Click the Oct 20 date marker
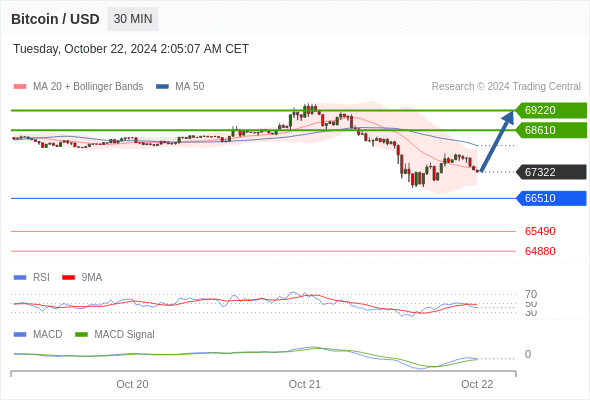The width and height of the screenshot is (590, 400). pyautogui.click(x=132, y=384)
